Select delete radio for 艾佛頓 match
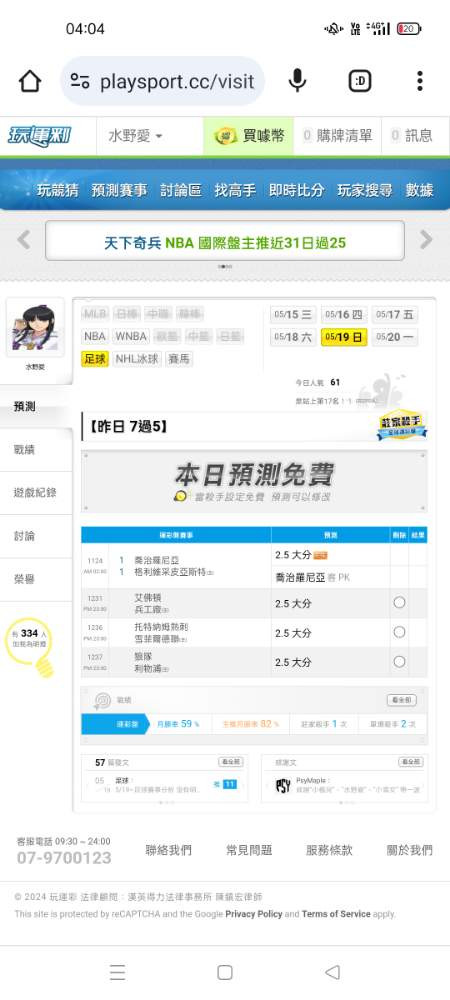The width and height of the screenshot is (450, 1000). pos(399,603)
